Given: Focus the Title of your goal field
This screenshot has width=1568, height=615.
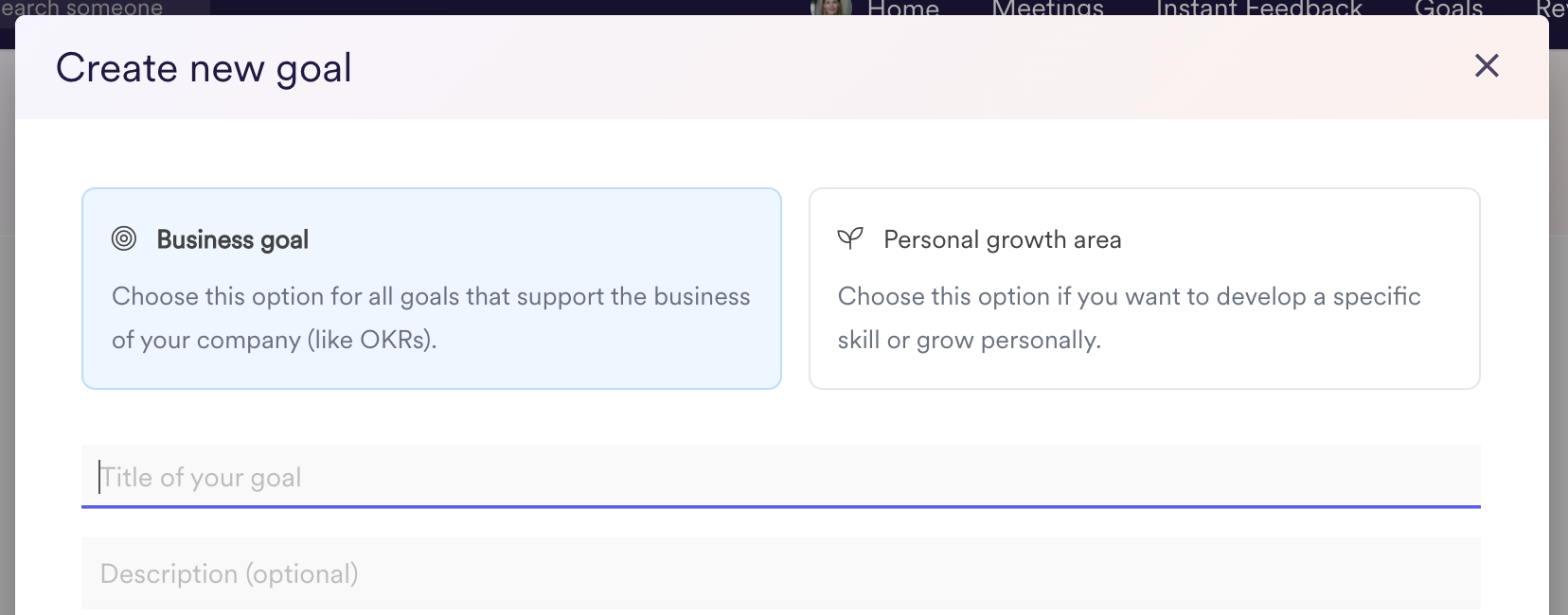Looking at the screenshot, I should click(780, 477).
